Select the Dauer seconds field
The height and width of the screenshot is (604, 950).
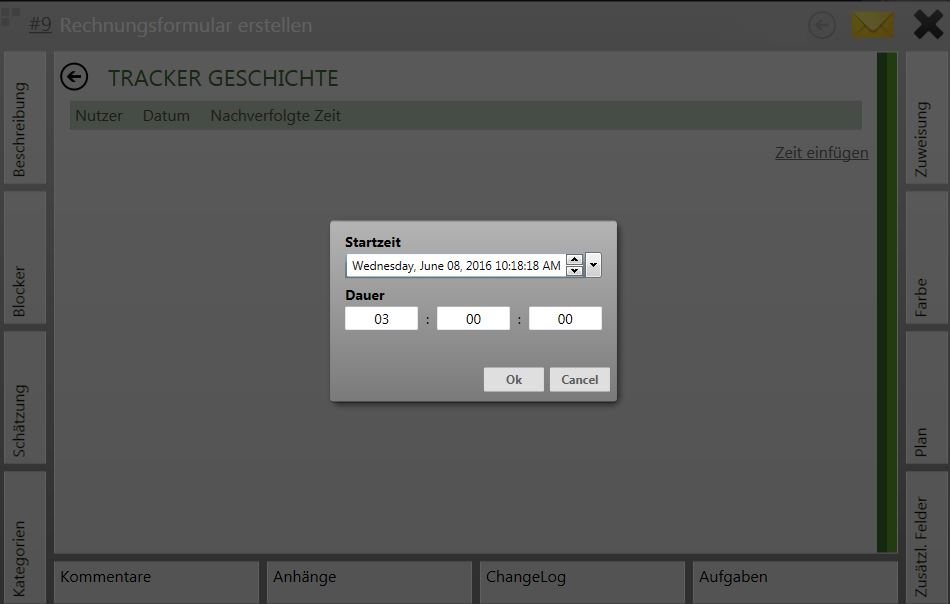[565, 319]
